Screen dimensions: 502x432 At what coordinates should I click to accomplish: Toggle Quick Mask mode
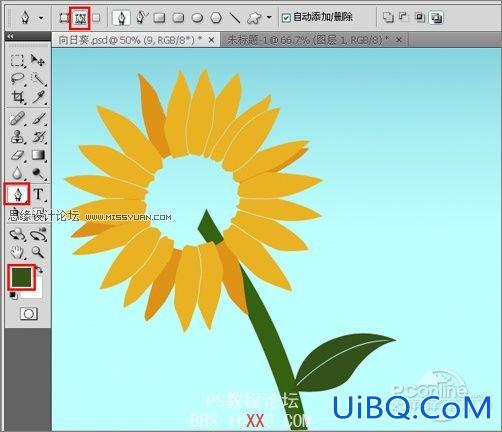point(29,314)
